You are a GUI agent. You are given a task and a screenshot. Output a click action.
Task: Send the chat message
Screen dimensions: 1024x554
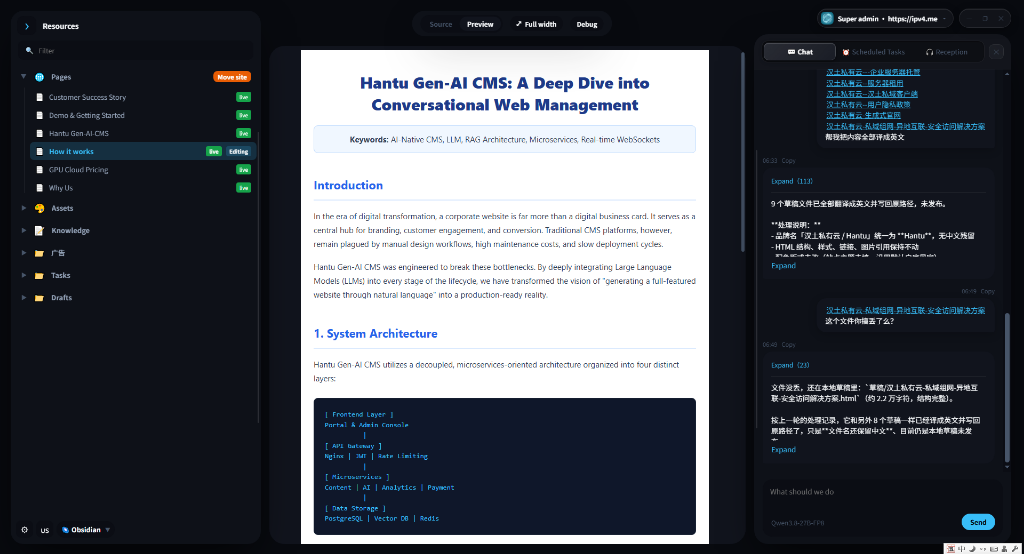[x=978, y=523]
